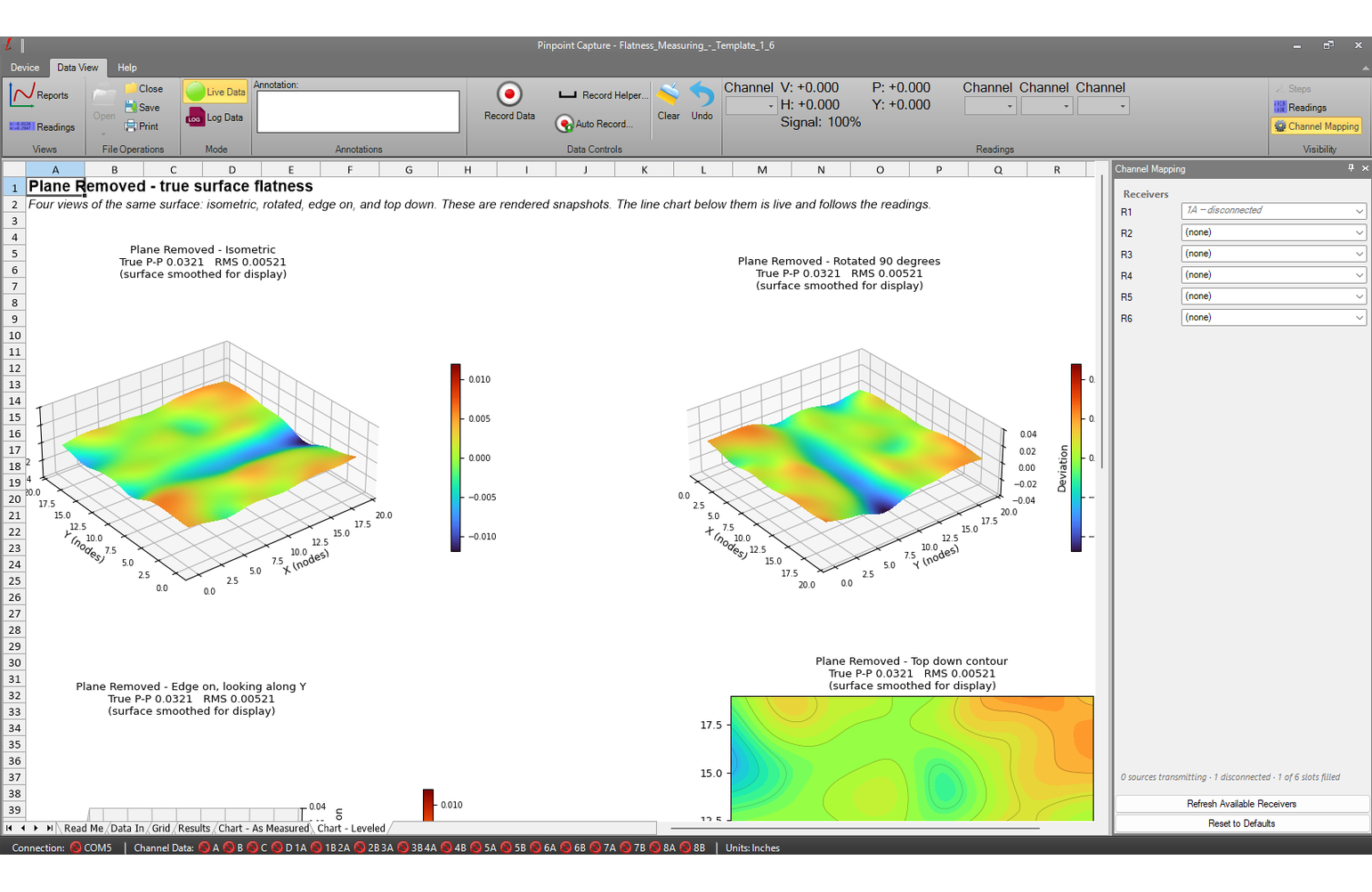Open the R6 receiver dropdown
Viewport: 1372px width, 892px height.
tap(1273, 318)
